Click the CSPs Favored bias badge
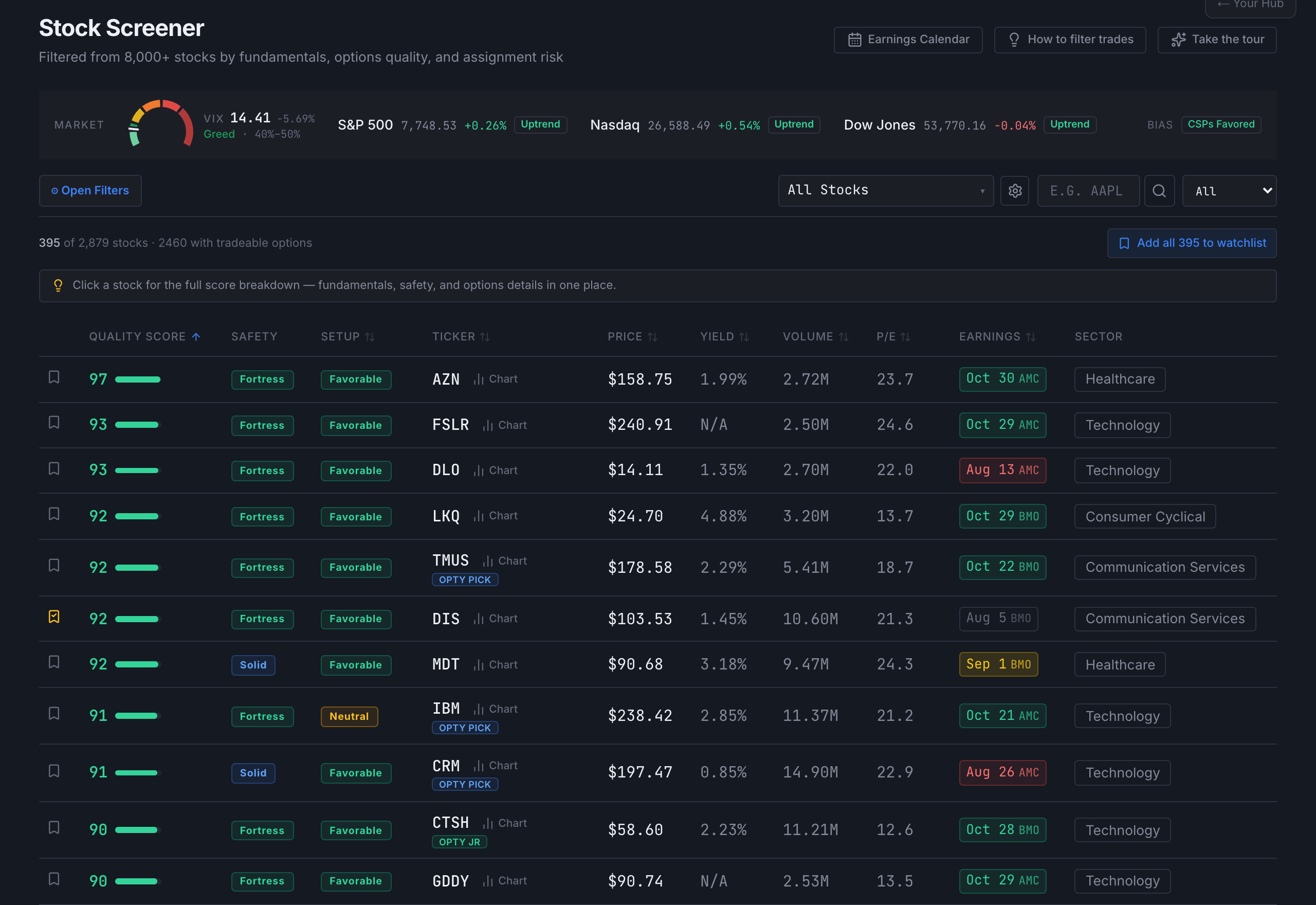This screenshot has width=1316, height=905. point(1221,124)
